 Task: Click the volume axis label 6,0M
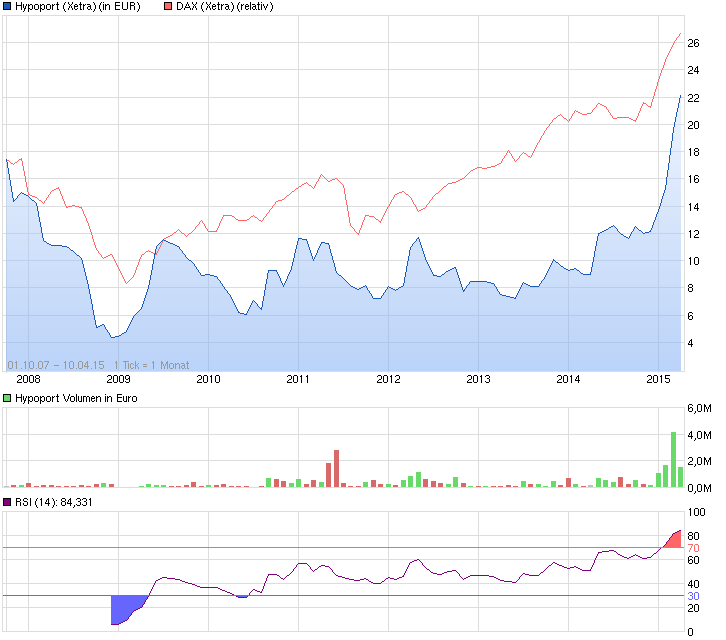pos(699,408)
